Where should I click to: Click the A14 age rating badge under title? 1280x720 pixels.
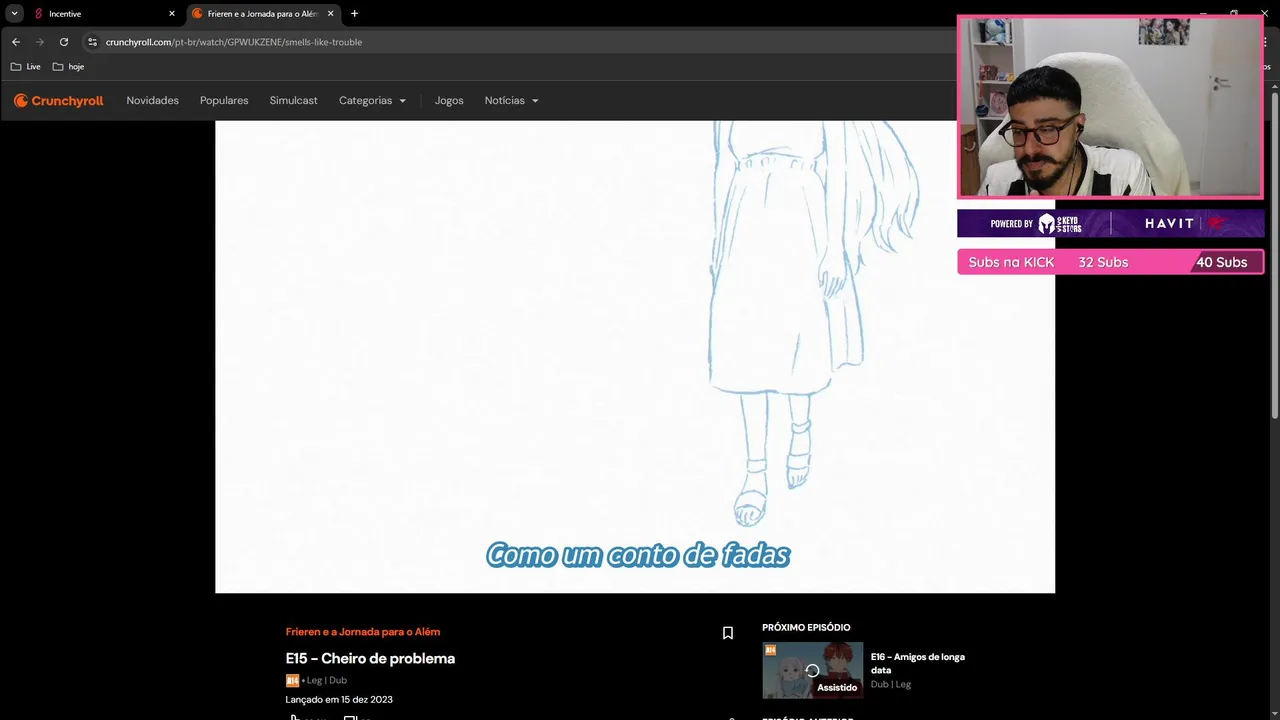[x=292, y=681]
